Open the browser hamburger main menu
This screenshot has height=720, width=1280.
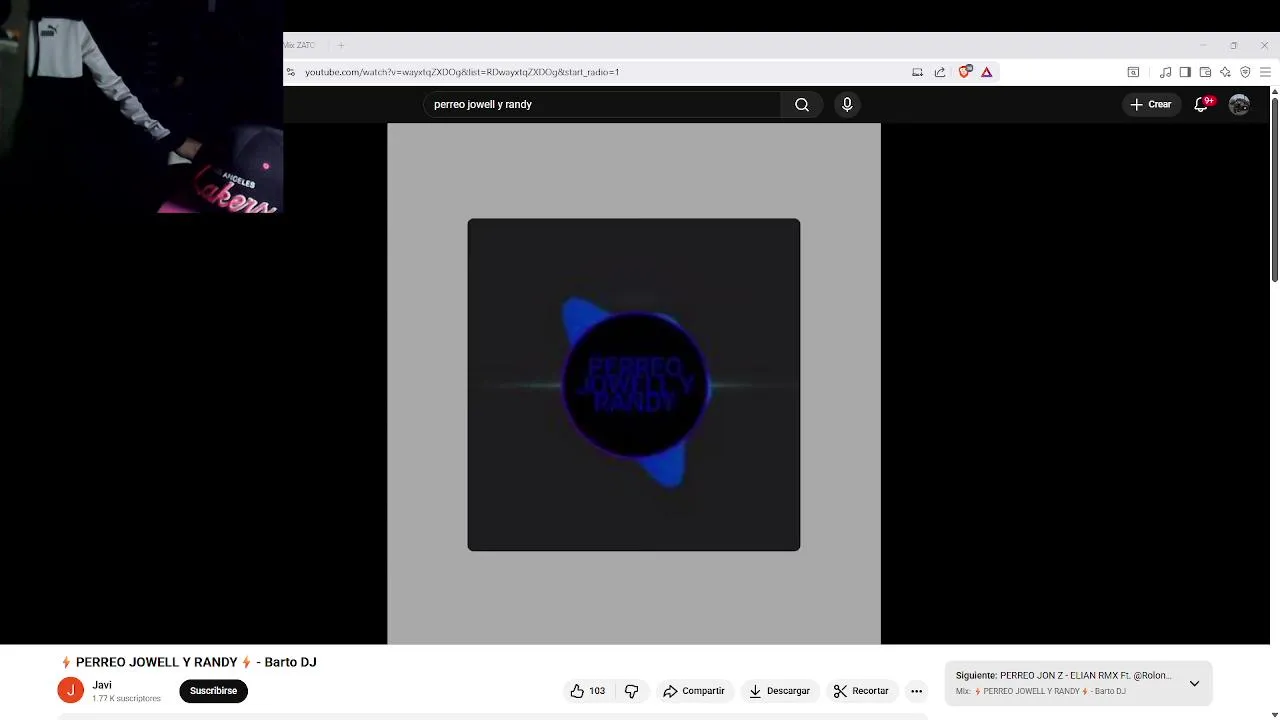1265,72
